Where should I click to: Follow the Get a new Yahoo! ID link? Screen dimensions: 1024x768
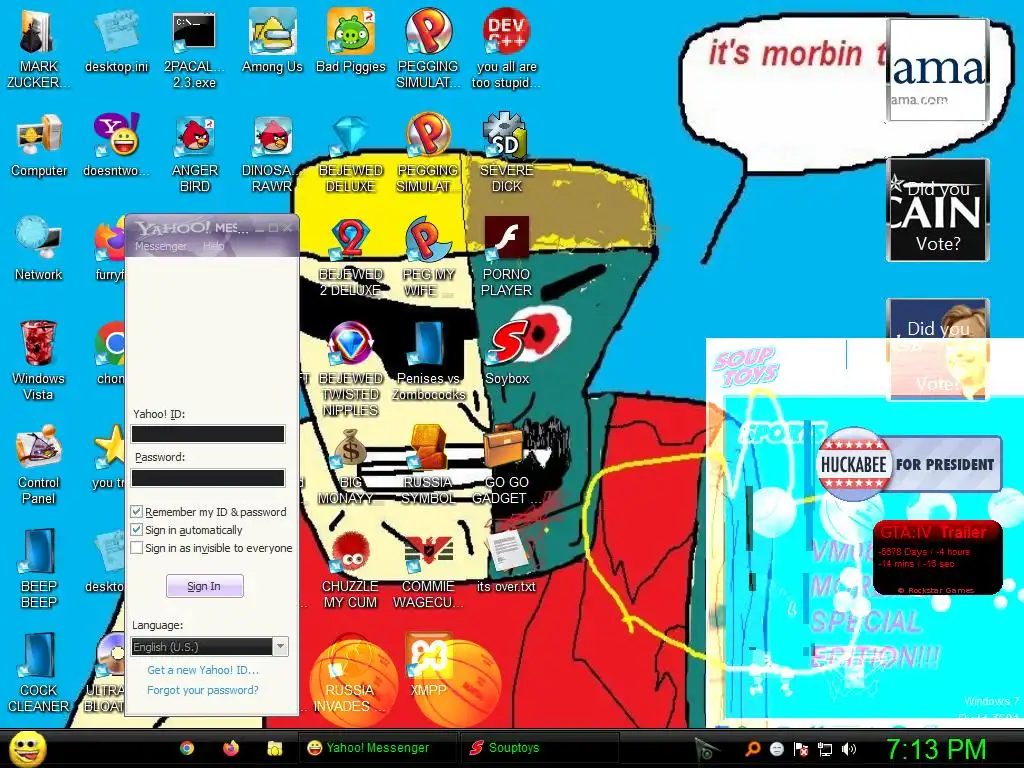pyautogui.click(x=203, y=670)
